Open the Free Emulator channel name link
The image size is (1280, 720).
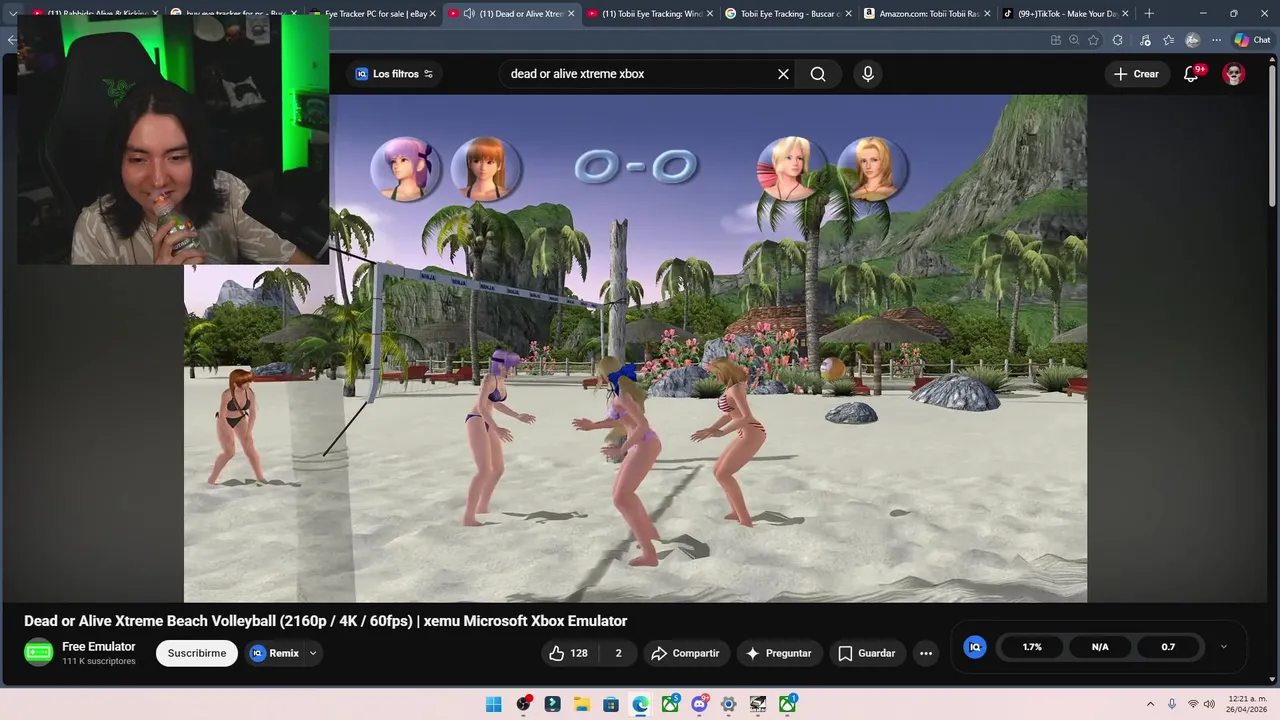[99, 646]
